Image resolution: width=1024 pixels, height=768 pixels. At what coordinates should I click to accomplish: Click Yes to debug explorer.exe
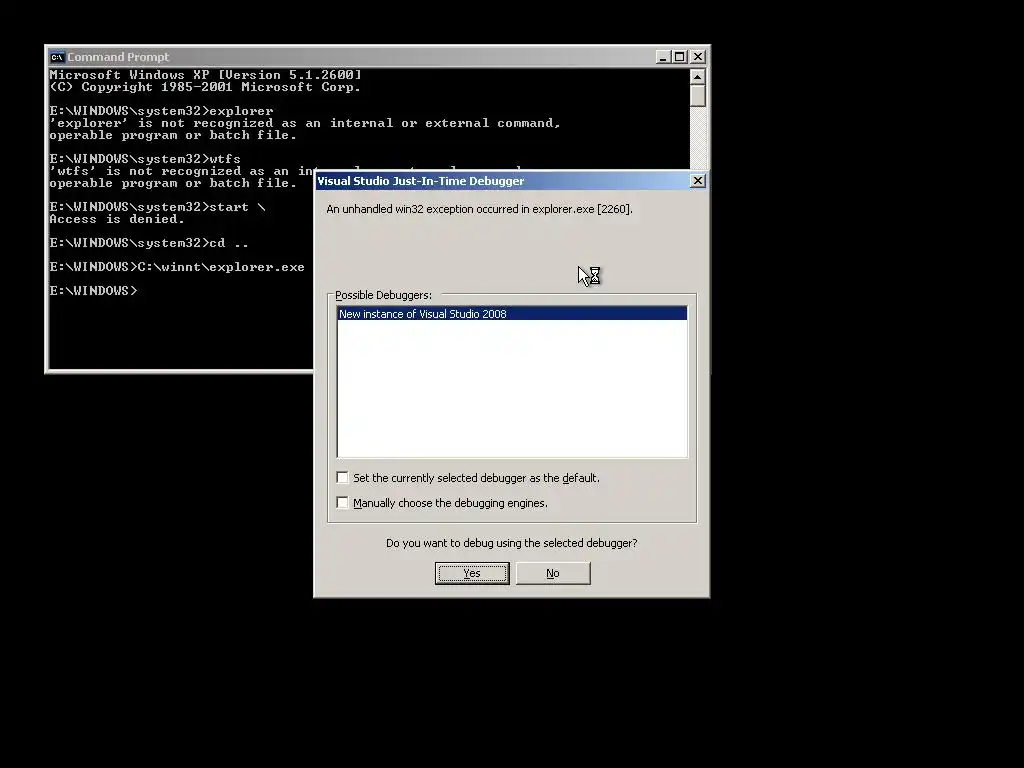pos(472,573)
